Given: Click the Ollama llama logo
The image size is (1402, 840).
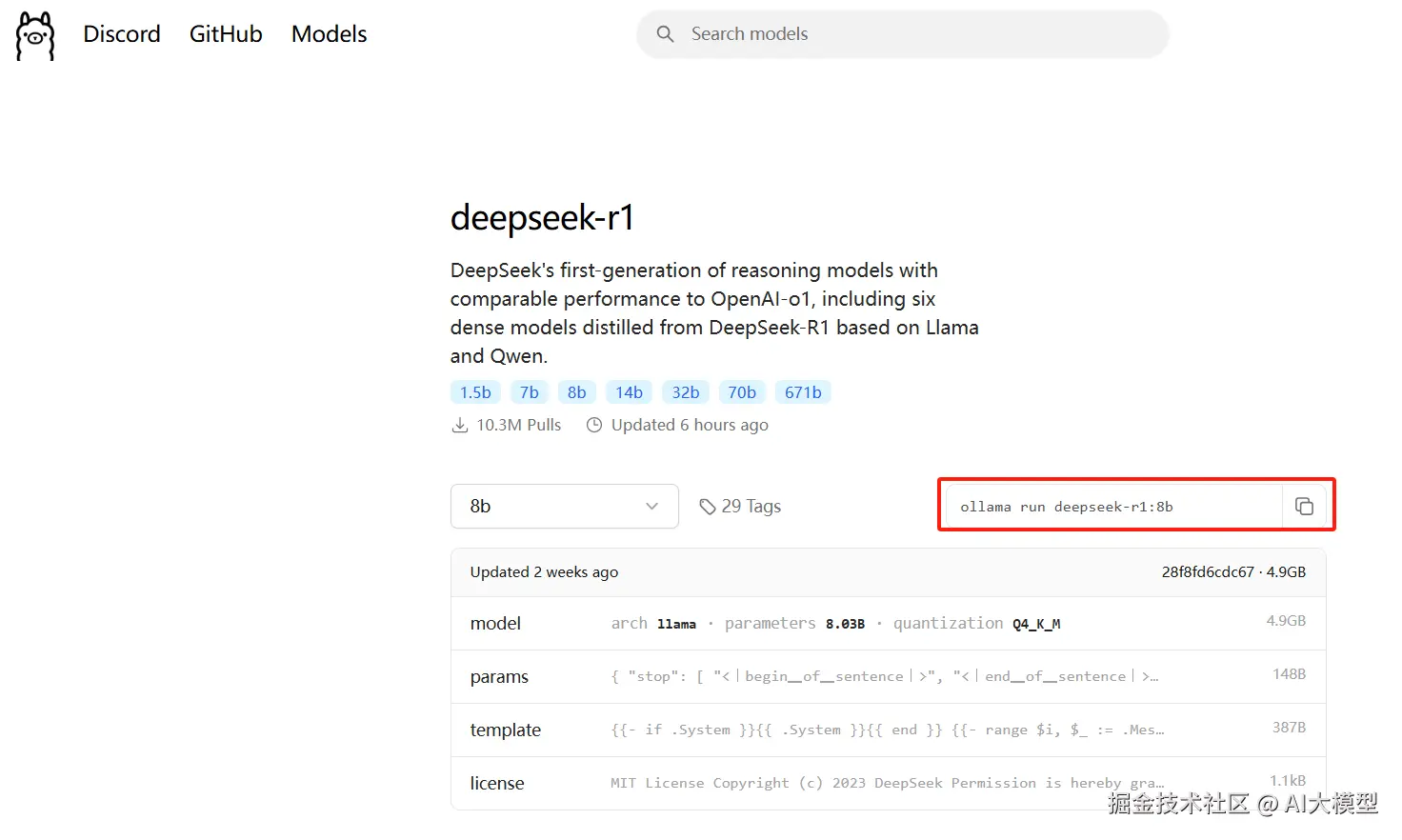Looking at the screenshot, I should pyautogui.click(x=35, y=36).
